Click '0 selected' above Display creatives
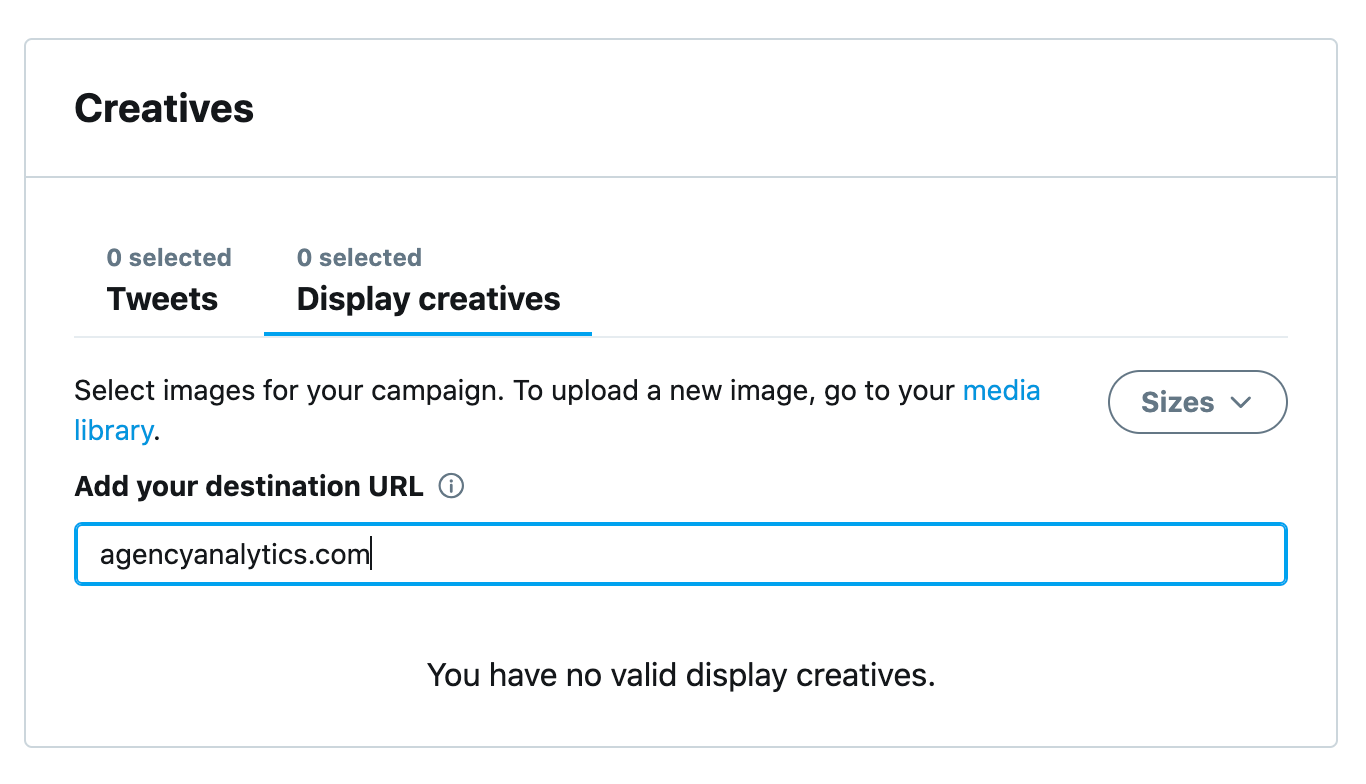This screenshot has width=1366, height=784. [359, 258]
